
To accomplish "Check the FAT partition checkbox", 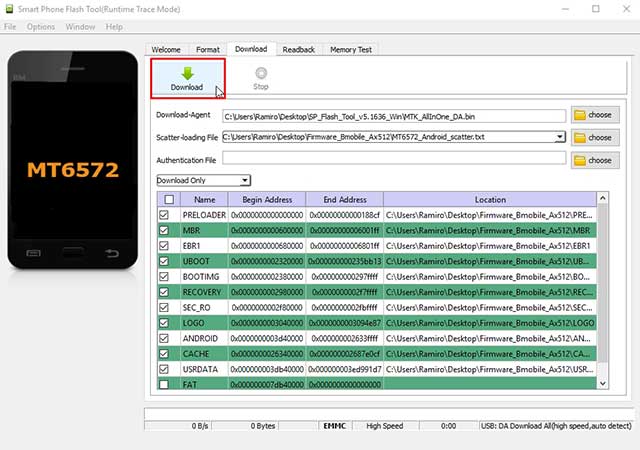I will point(164,384).
